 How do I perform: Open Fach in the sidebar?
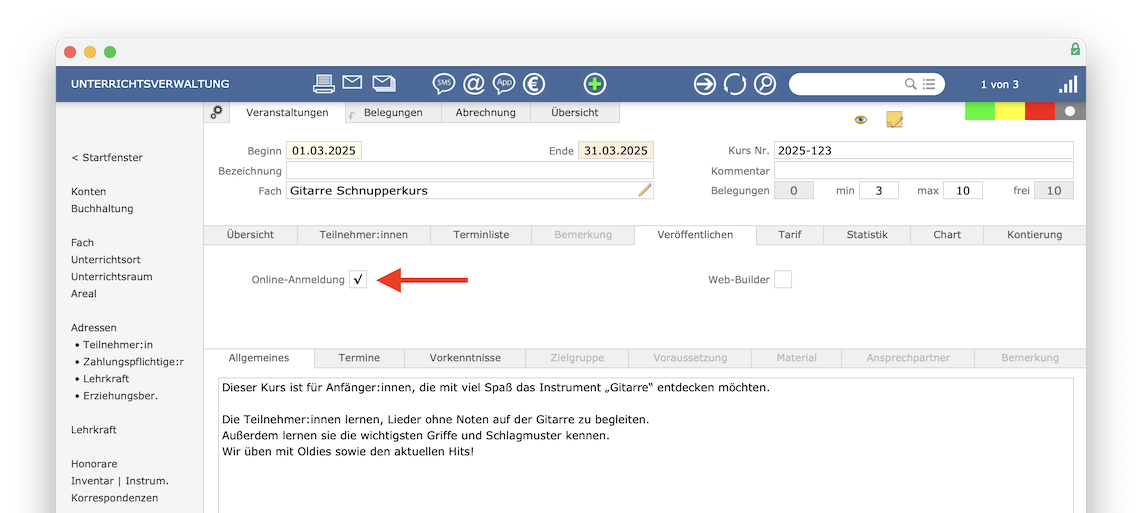point(82,243)
